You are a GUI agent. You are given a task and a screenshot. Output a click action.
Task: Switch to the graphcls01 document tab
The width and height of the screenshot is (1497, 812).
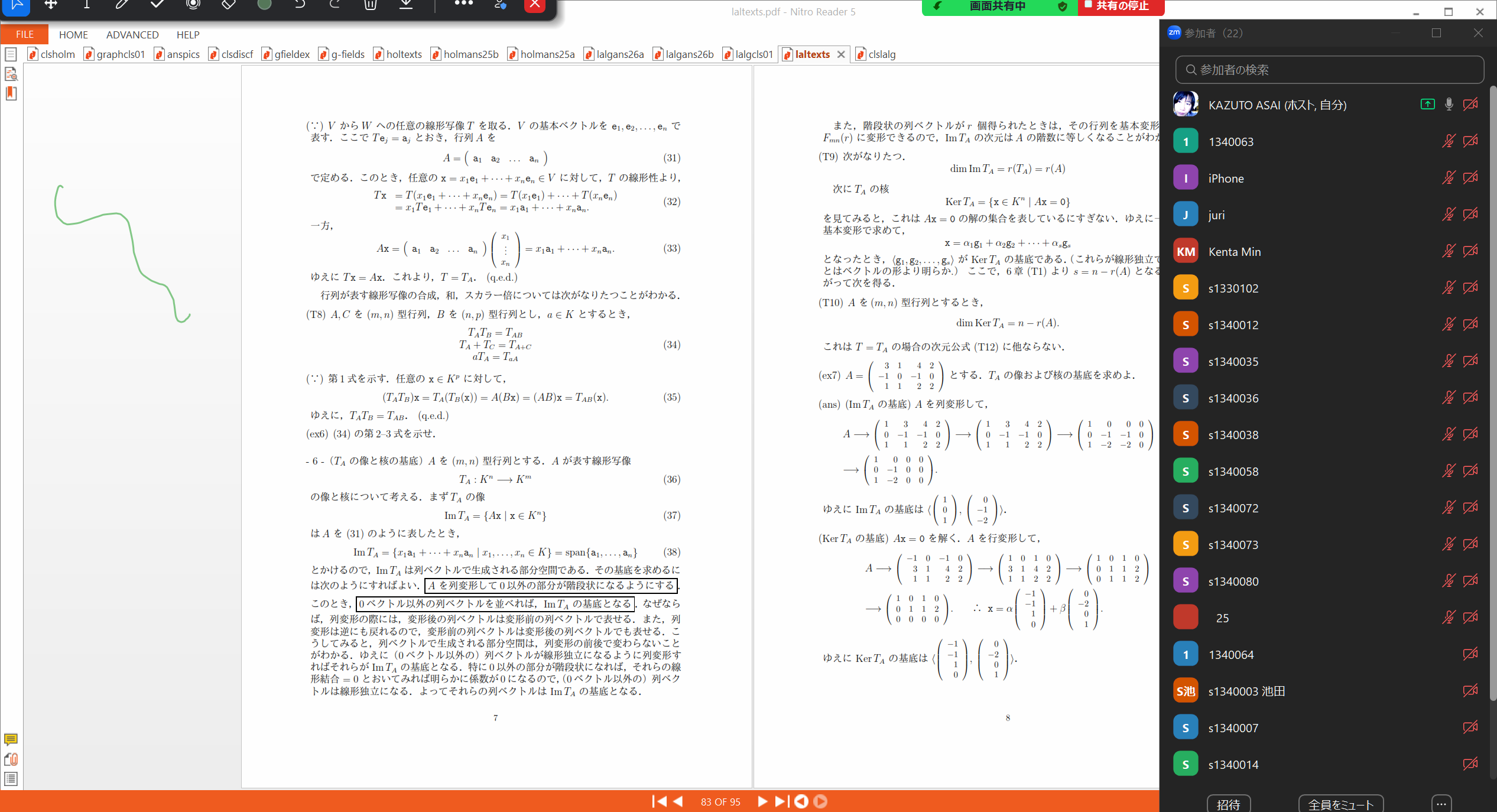click(x=115, y=54)
